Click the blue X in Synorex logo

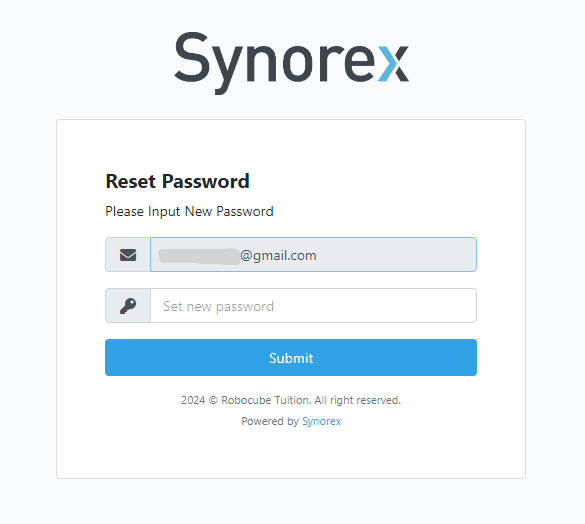point(393,63)
